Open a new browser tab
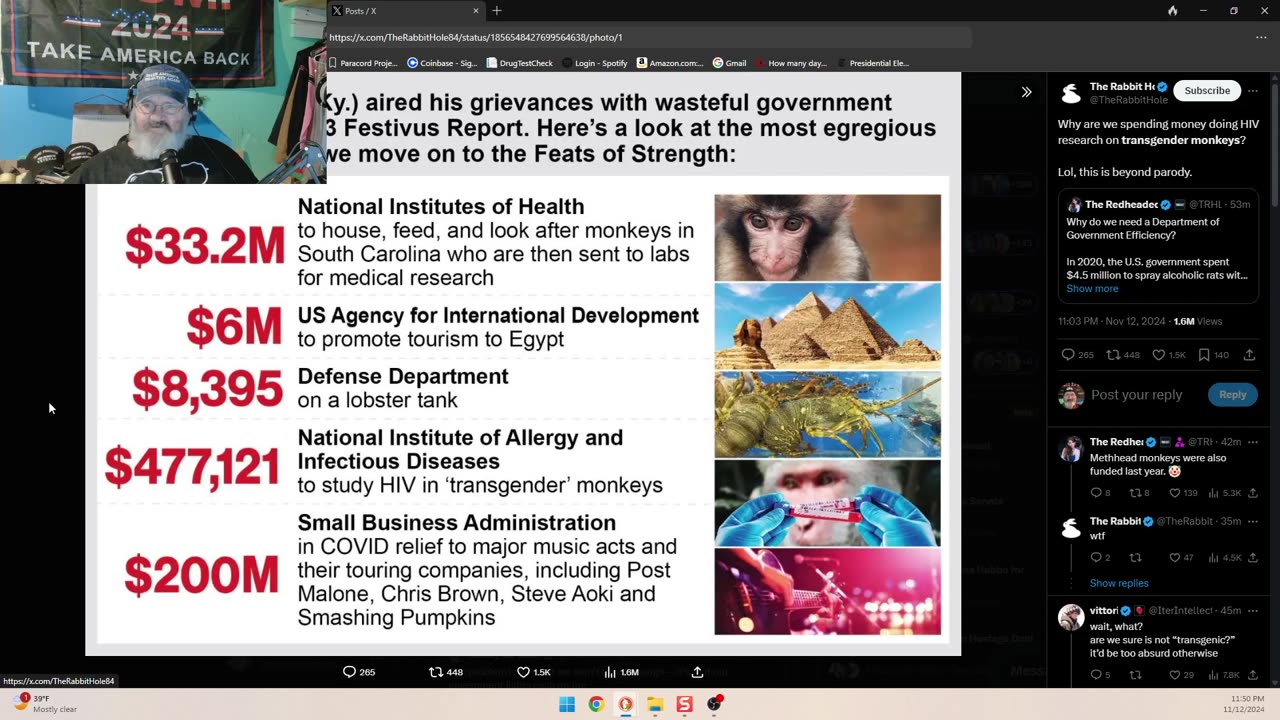This screenshot has width=1280, height=720. 497,11
